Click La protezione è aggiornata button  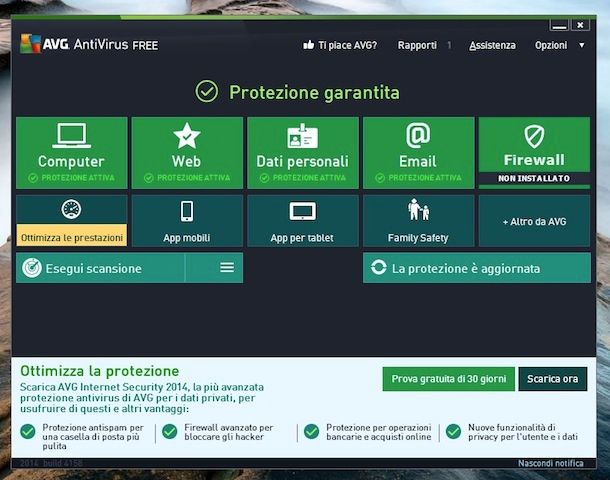(x=477, y=268)
